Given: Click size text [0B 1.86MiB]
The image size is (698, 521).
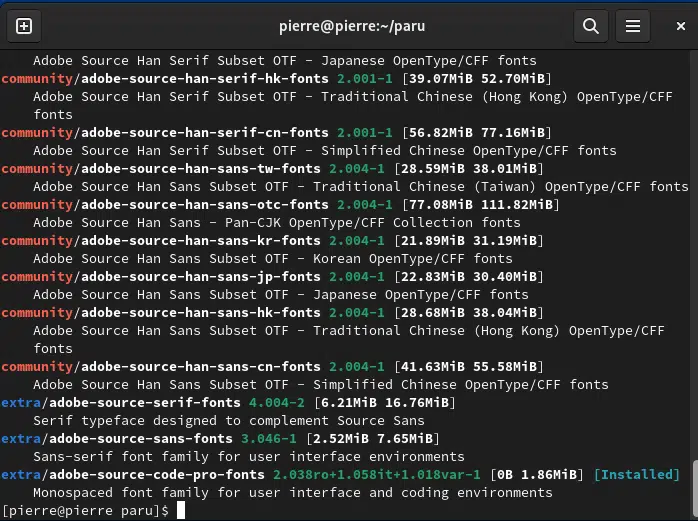Looking at the screenshot, I should (537, 475).
